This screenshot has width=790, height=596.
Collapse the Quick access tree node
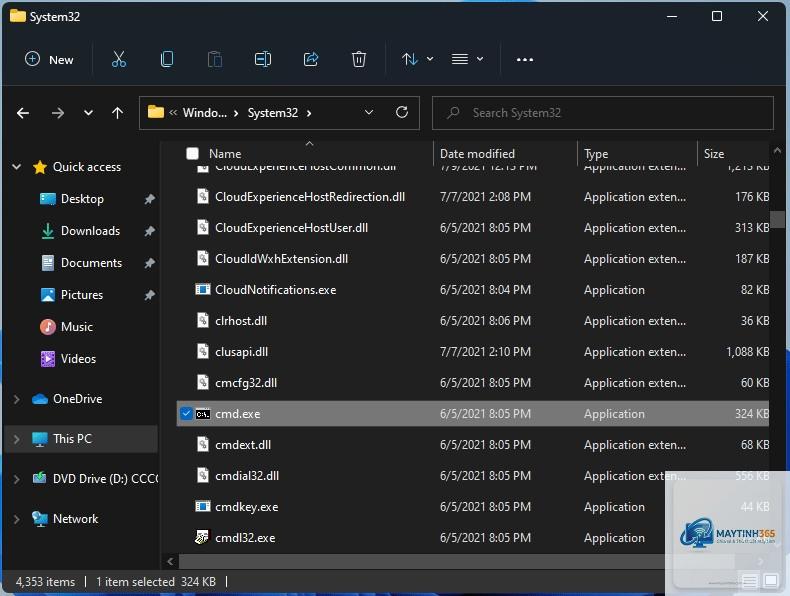pos(17,167)
